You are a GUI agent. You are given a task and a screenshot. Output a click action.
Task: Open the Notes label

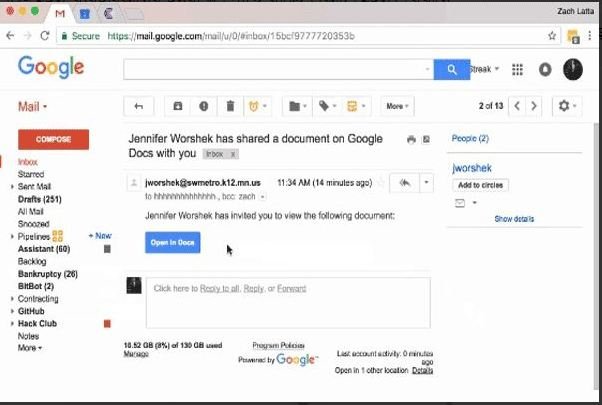click(28, 336)
